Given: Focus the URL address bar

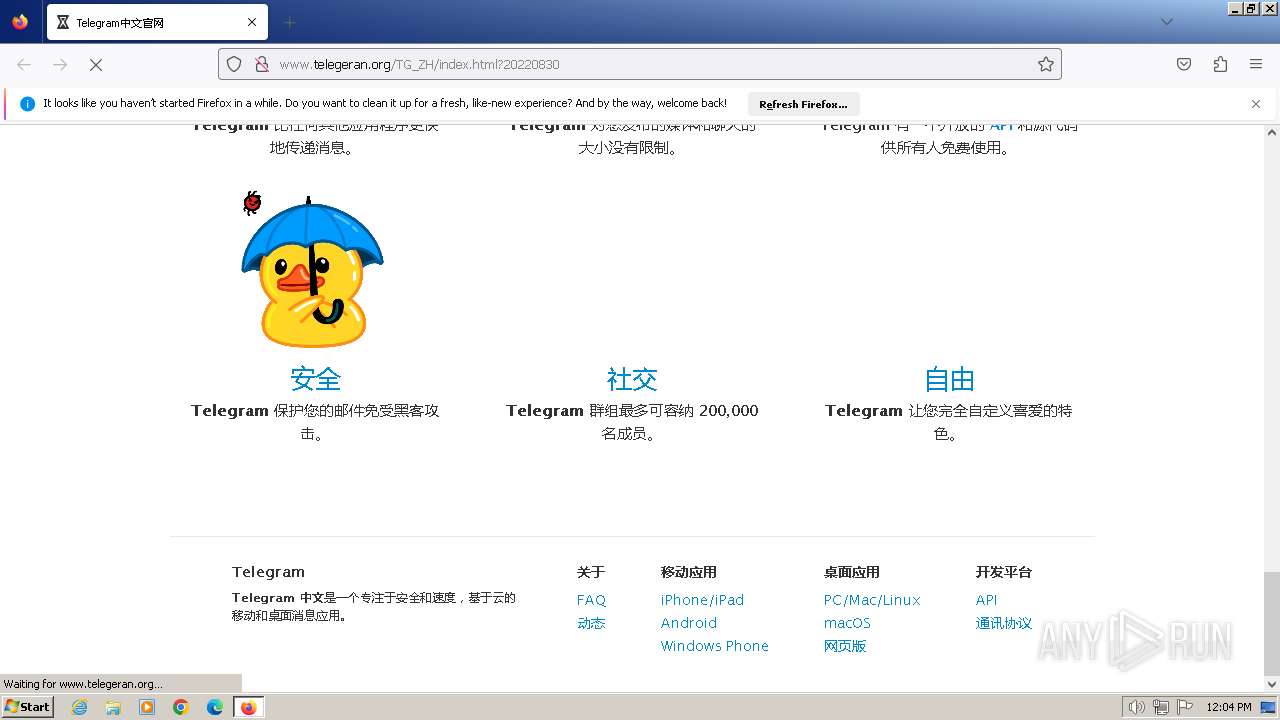Looking at the screenshot, I should [x=640, y=64].
